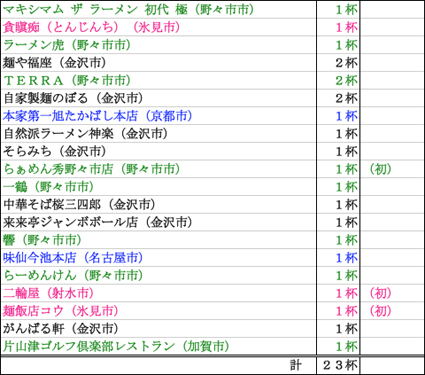Select the 二輪屋（射水市） cell
Image resolution: width=425 pixels, height=375 pixels.
pyautogui.click(x=158, y=293)
